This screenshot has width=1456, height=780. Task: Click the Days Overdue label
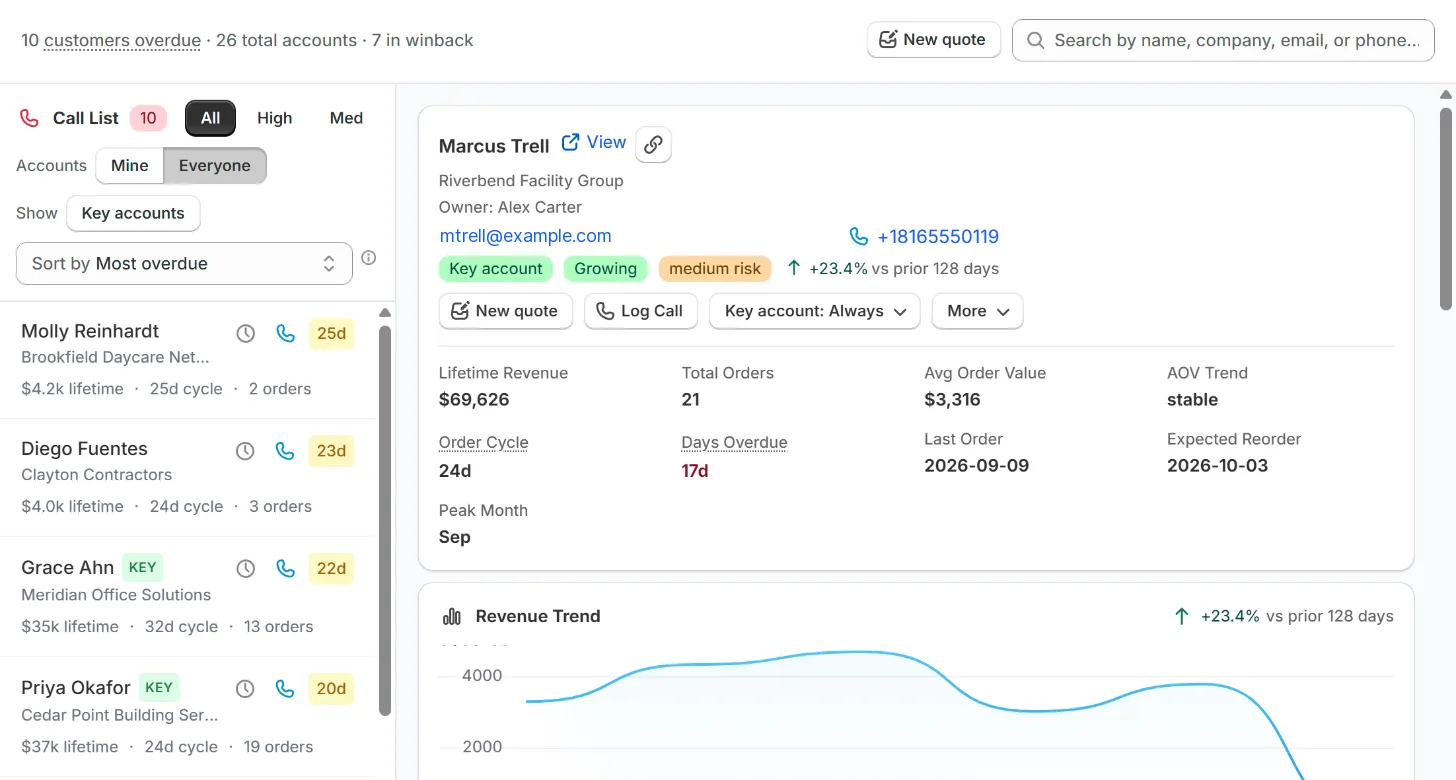click(734, 442)
